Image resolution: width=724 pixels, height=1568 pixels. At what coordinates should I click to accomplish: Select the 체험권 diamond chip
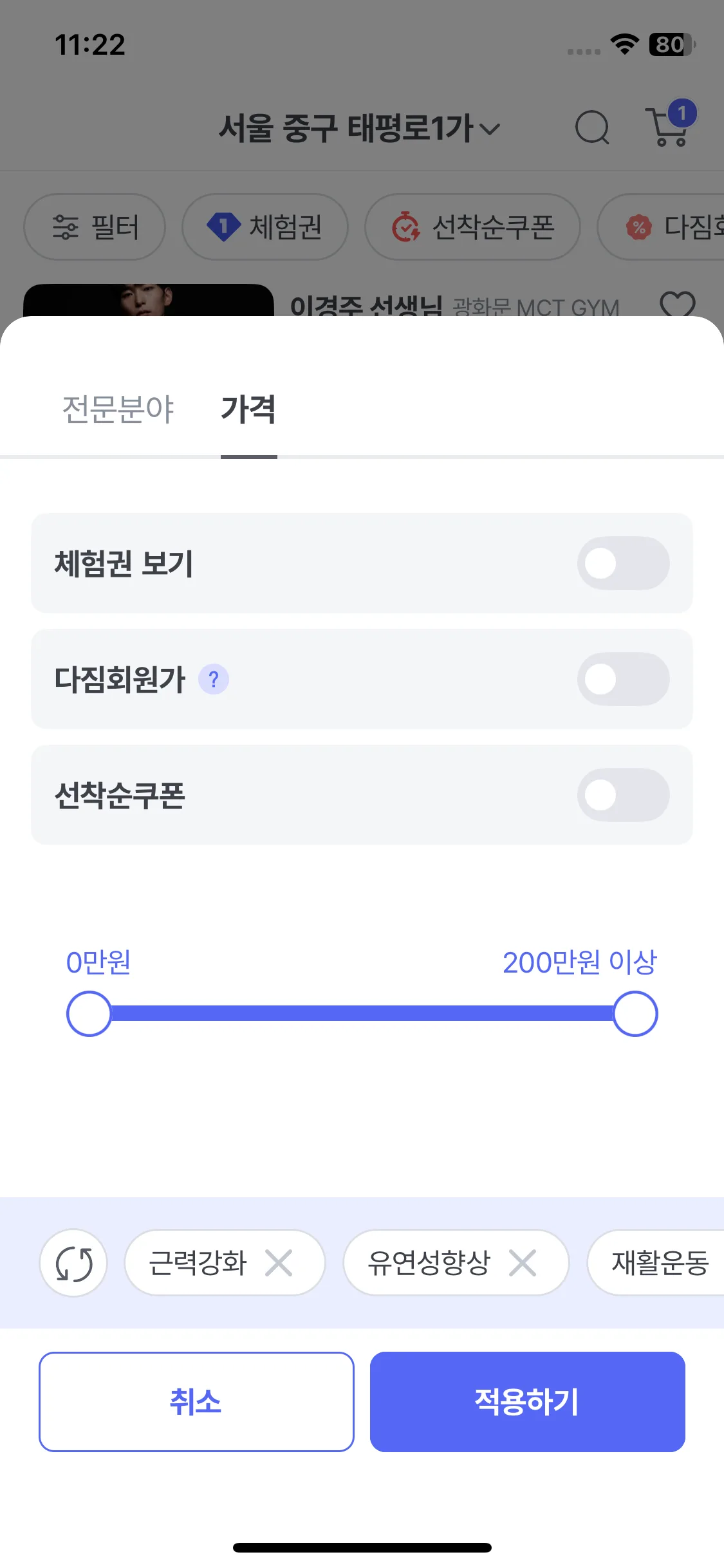[265, 227]
